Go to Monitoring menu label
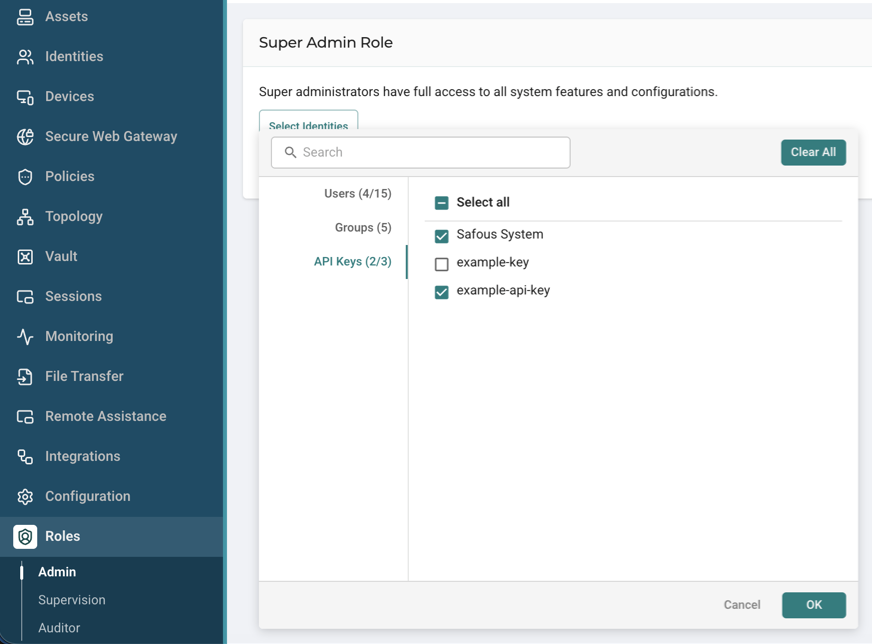Screen dimensions: 873x644 [79, 337]
